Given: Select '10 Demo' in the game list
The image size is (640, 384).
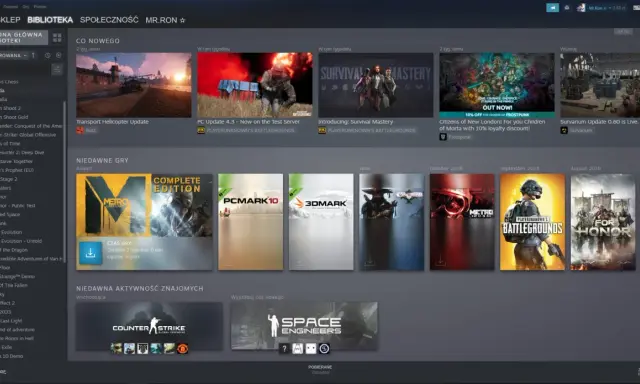Looking at the screenshot, I should pos(12,356).
